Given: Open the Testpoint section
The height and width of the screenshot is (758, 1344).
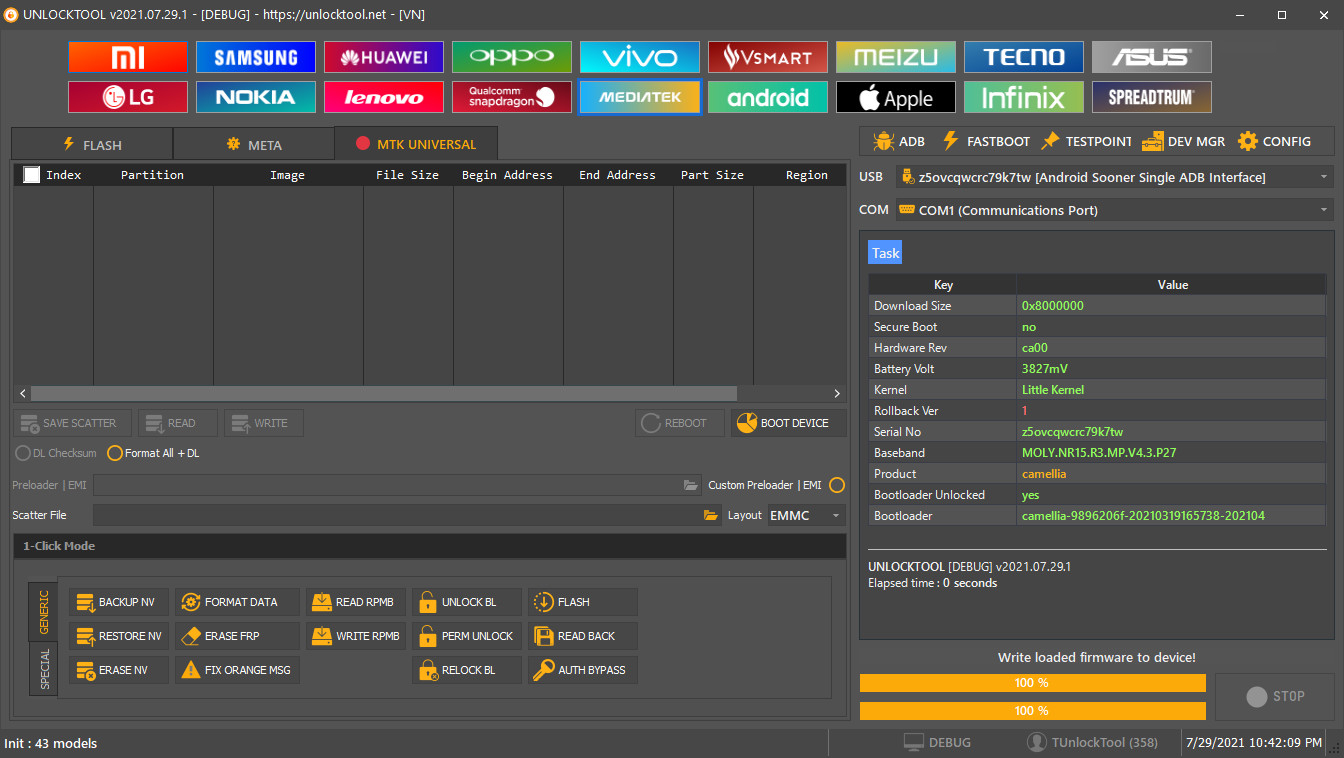Looking at the screenshot, I should [x=1086, y=141].
